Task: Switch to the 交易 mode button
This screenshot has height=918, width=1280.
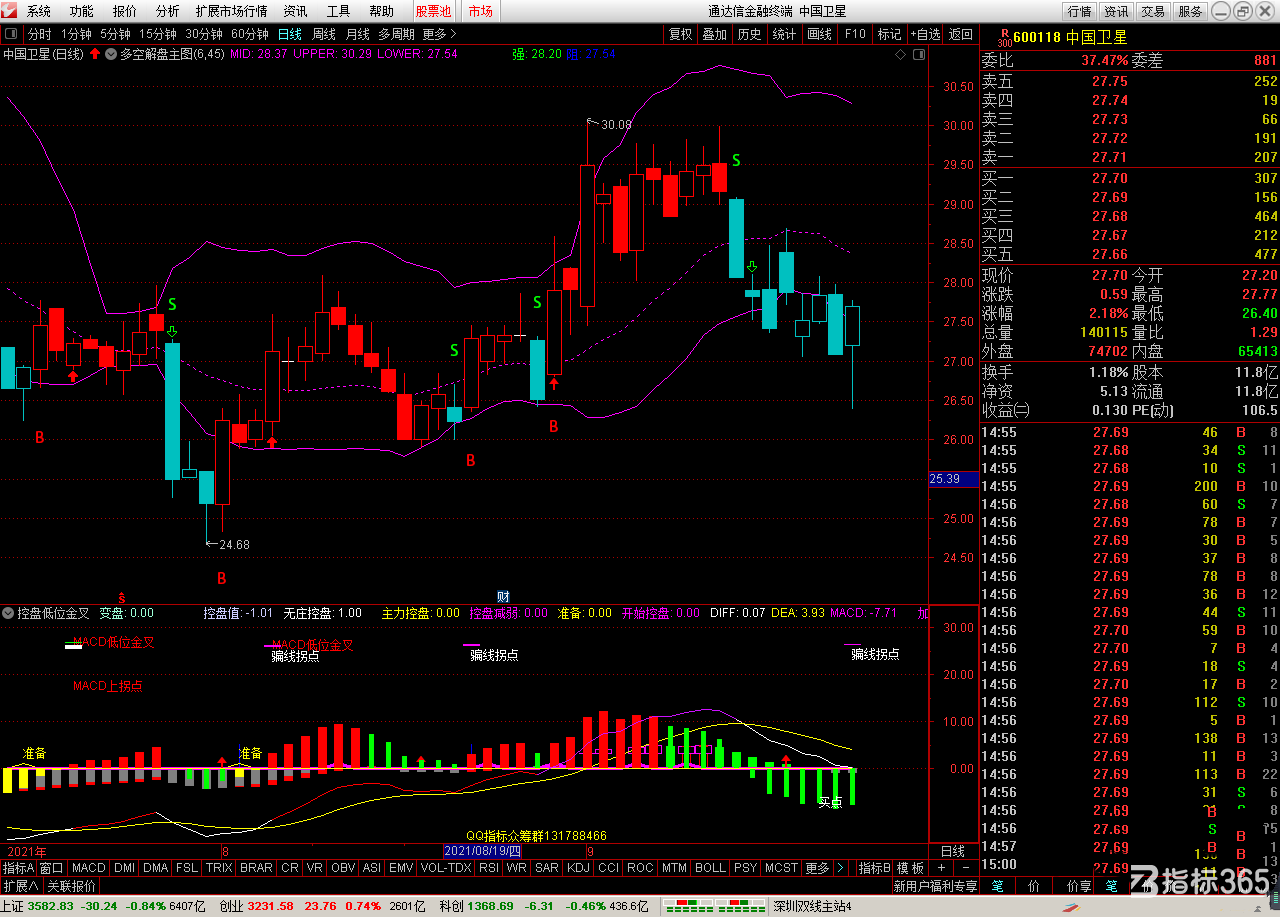Action: coord(1153,11)
